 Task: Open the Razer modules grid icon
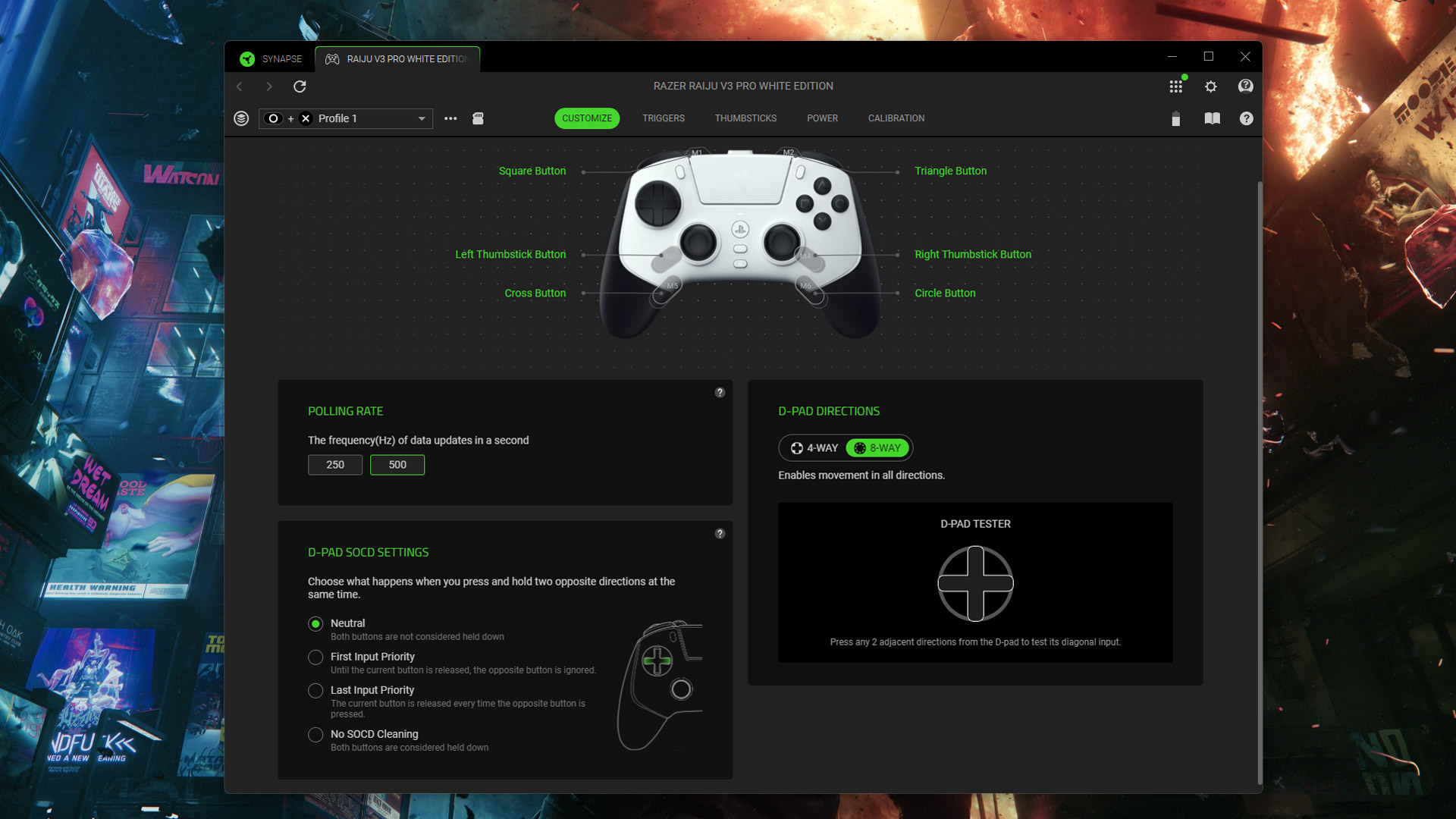(x=1175, y=86)
